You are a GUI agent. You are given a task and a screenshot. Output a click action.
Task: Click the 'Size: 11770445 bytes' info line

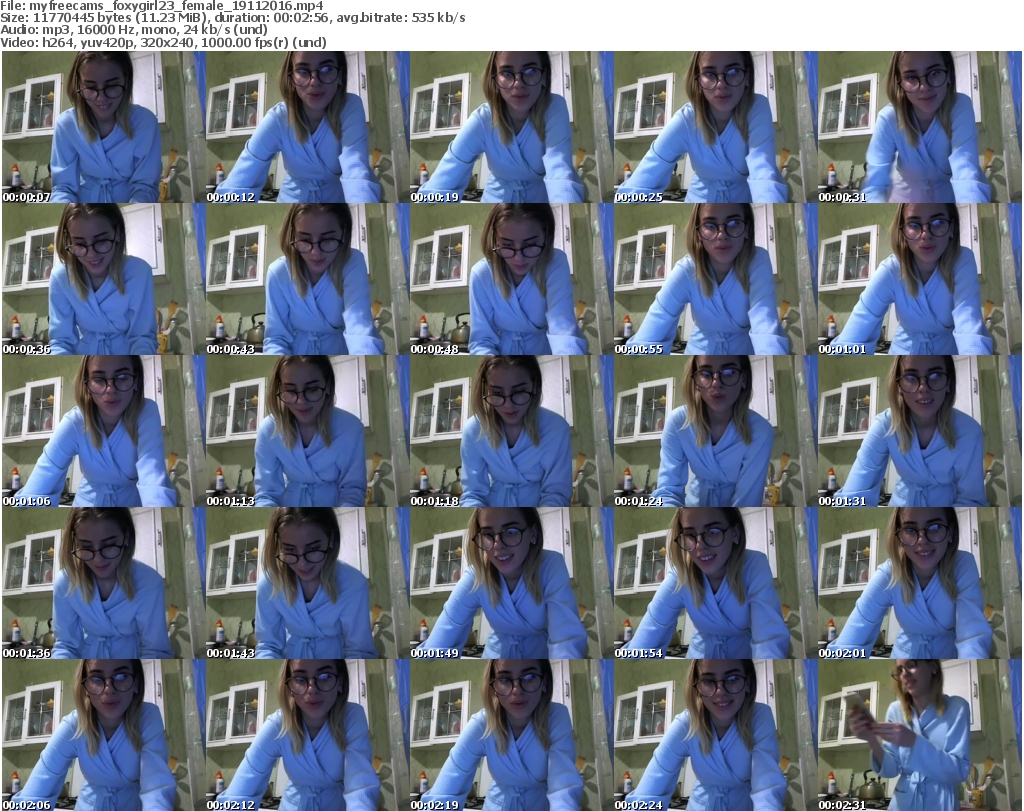tap(232, 18)
